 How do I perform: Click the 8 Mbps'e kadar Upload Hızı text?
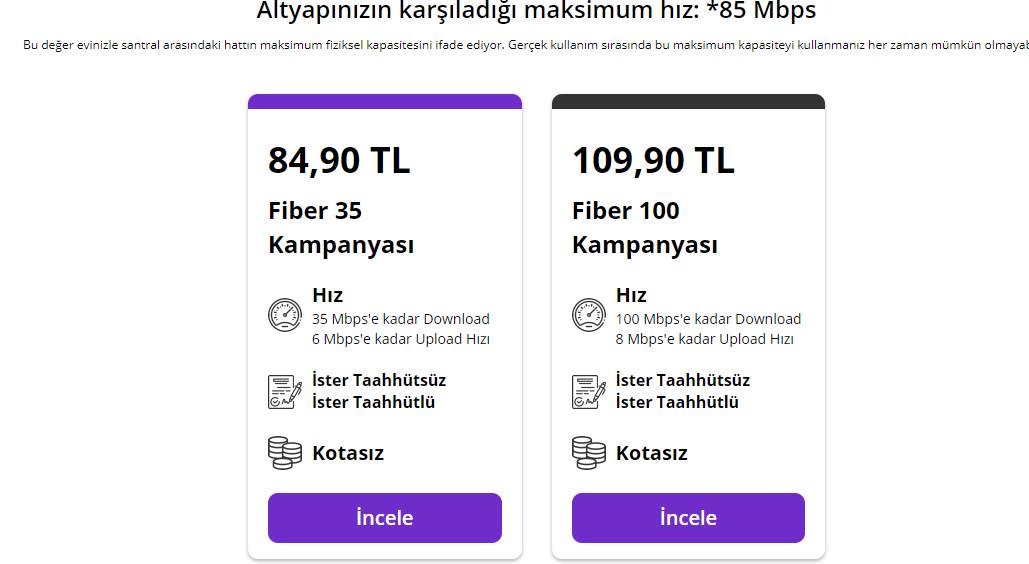pos(705,339)
